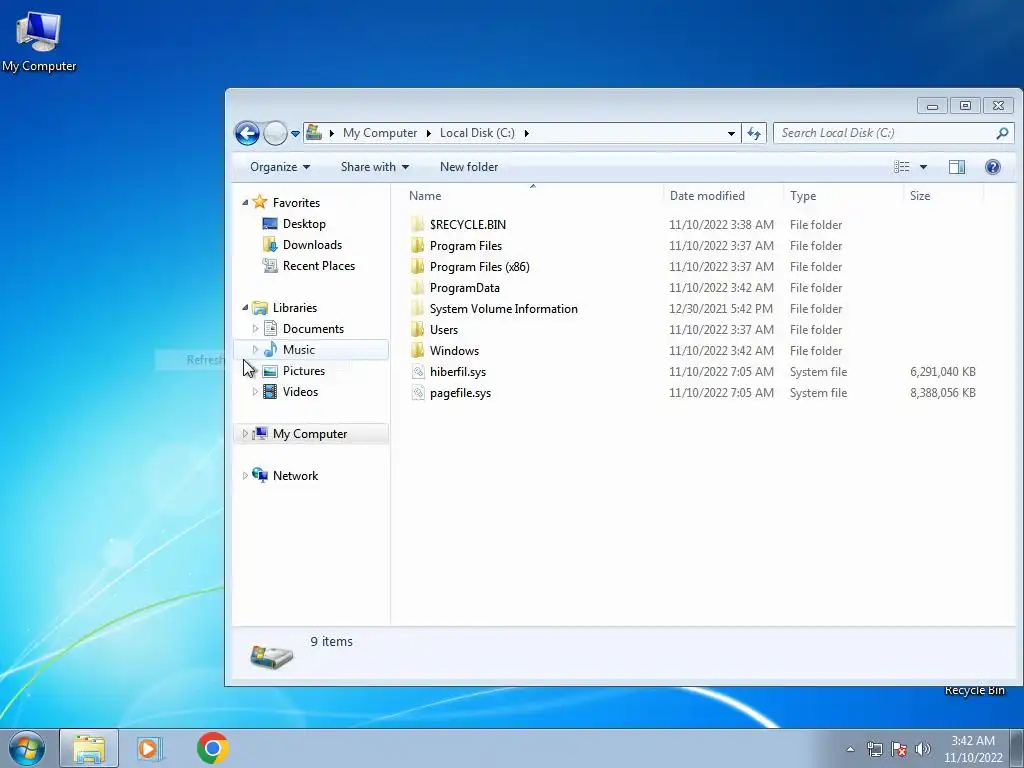
Task: Collapse the Libraries tree group
Action: 245,308
